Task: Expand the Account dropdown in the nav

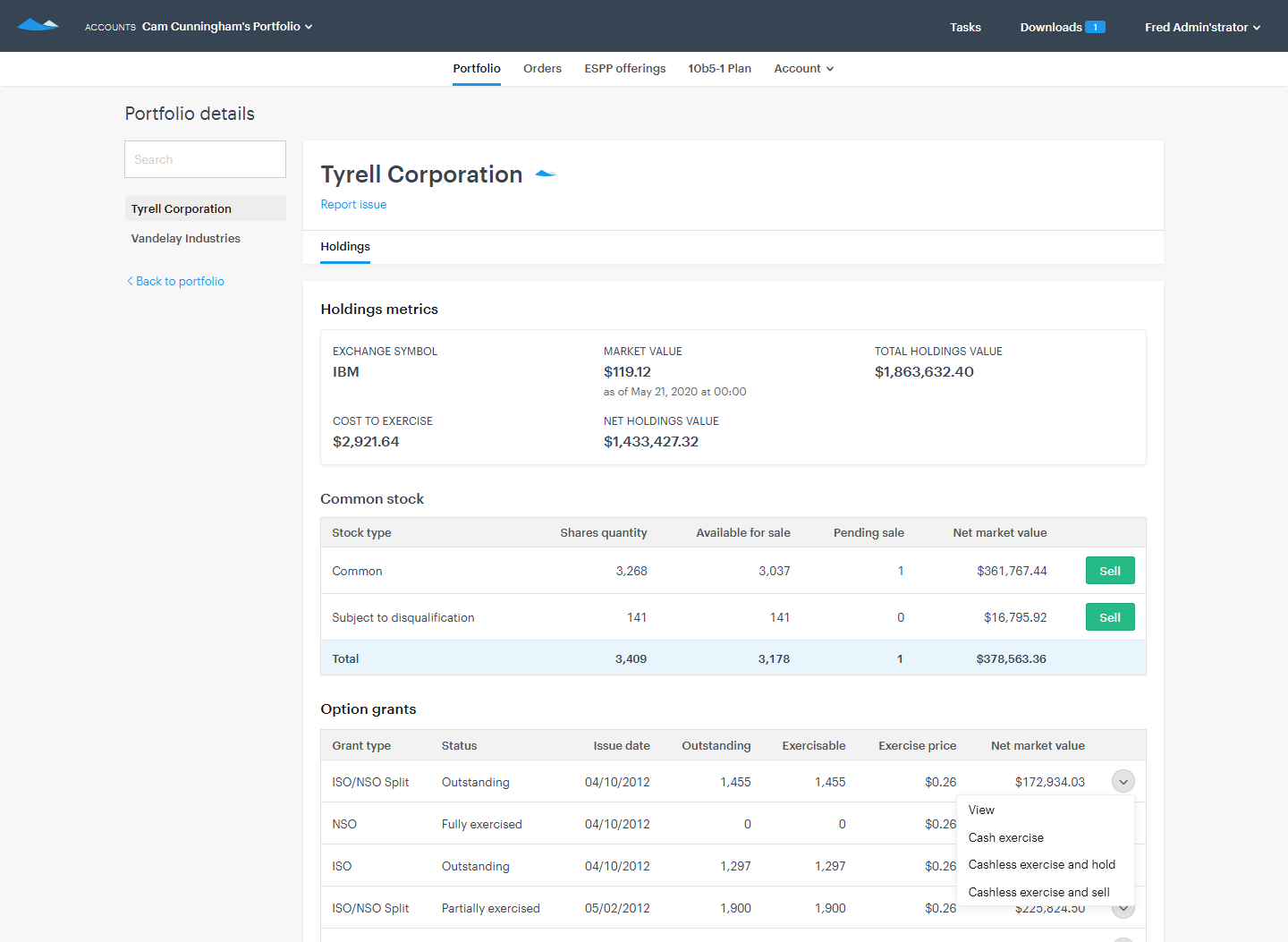Action: pyautogui.click(x=803, y=68)
